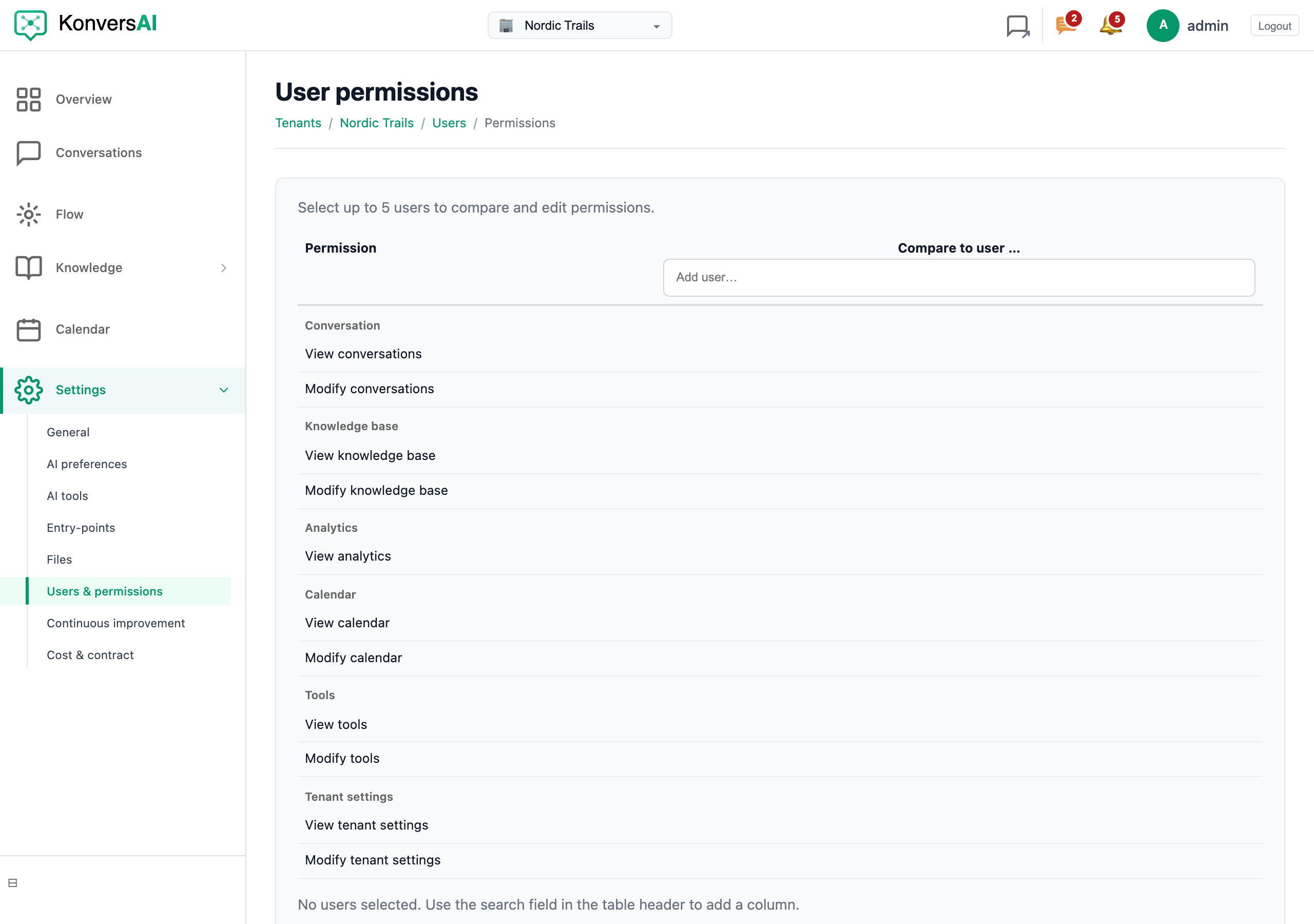Click the Conversations speech bubble icon
The image size is (1314, 924).
pos(29,153)
